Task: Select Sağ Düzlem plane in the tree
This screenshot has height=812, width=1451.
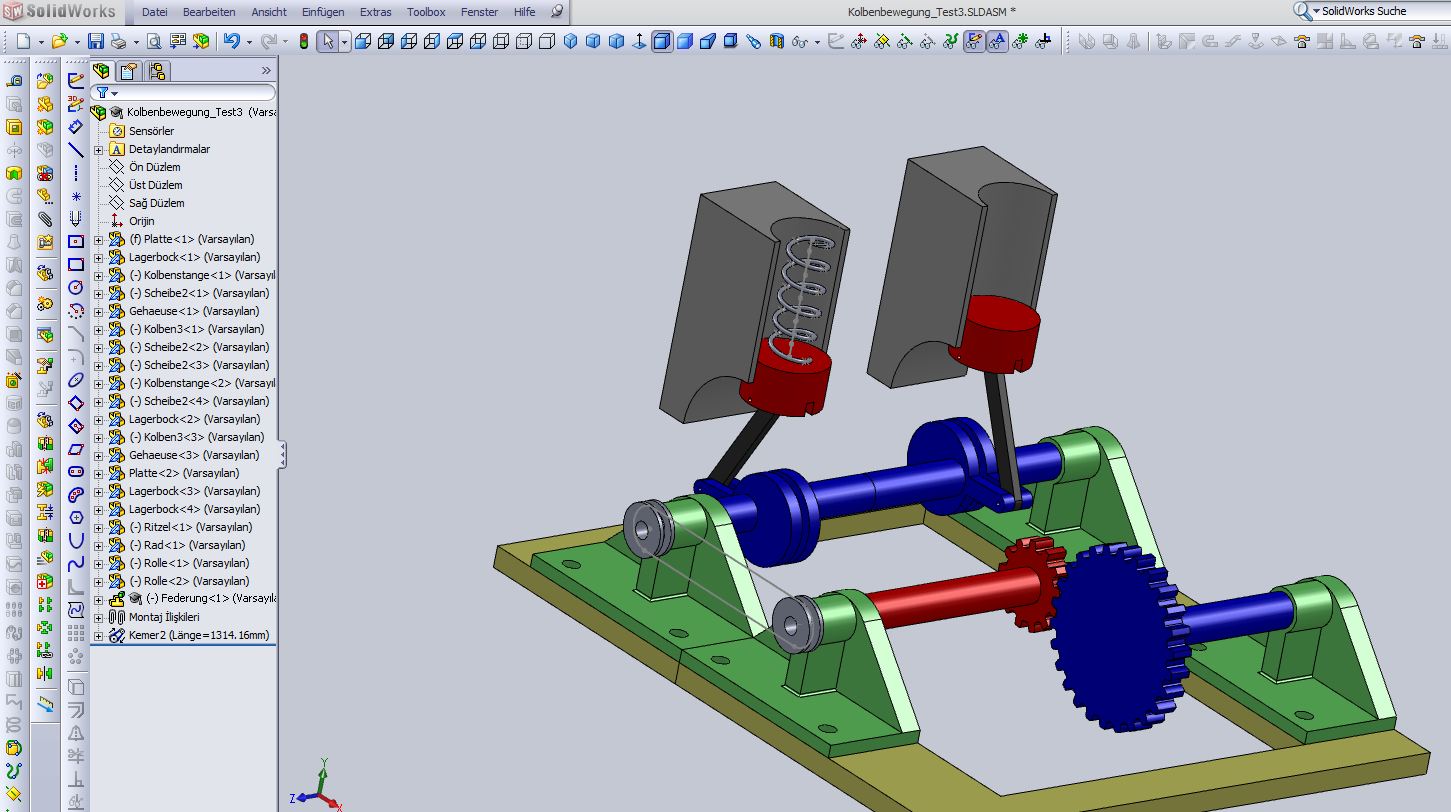Action: (x=156, y=203)
